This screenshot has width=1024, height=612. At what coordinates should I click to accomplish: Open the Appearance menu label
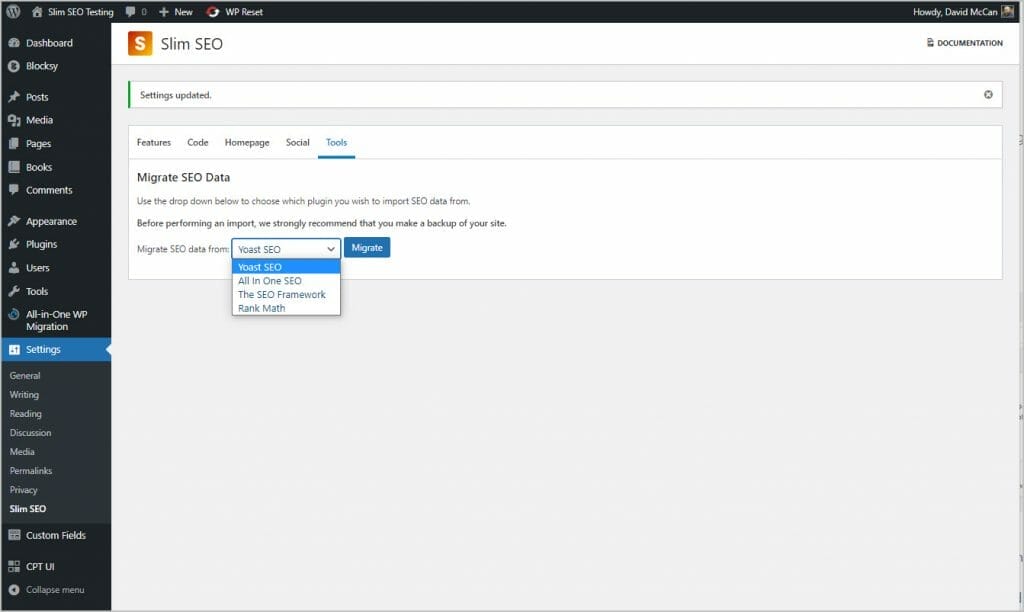[51, 221]
